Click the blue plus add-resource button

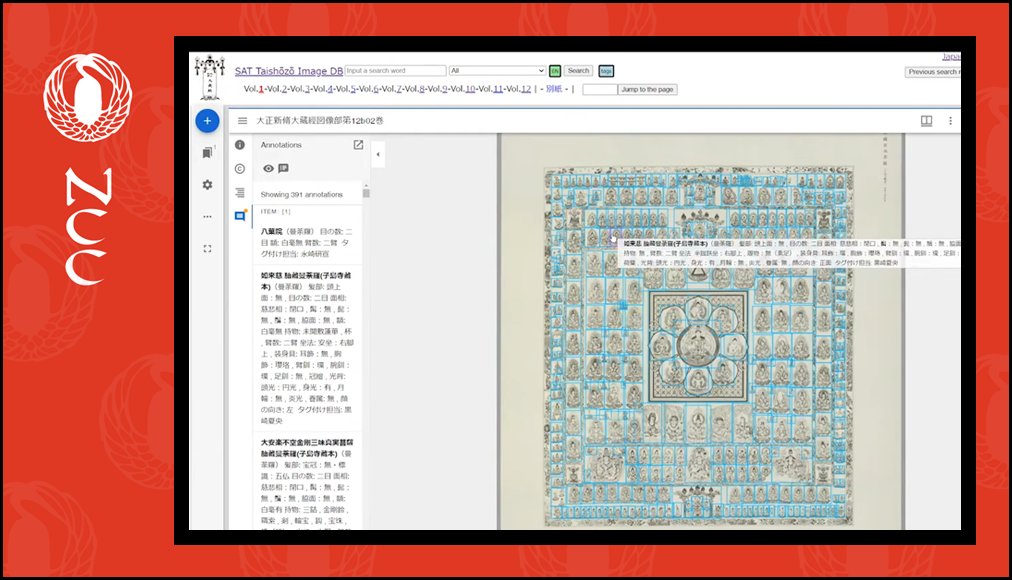[x=207, y=121]
